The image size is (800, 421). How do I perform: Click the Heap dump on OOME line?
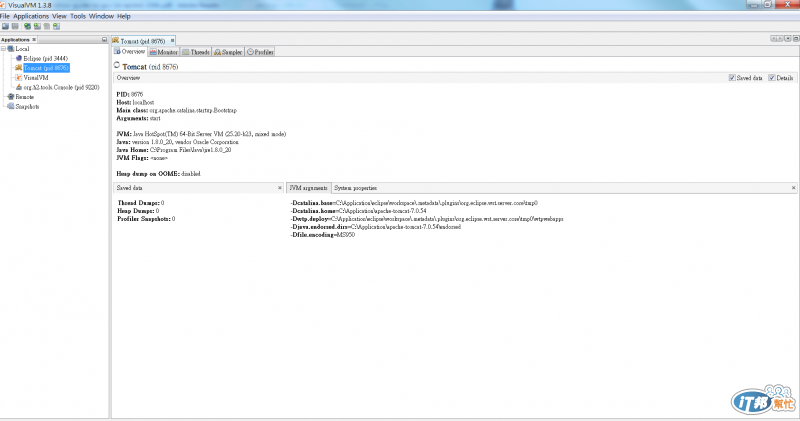158,174
